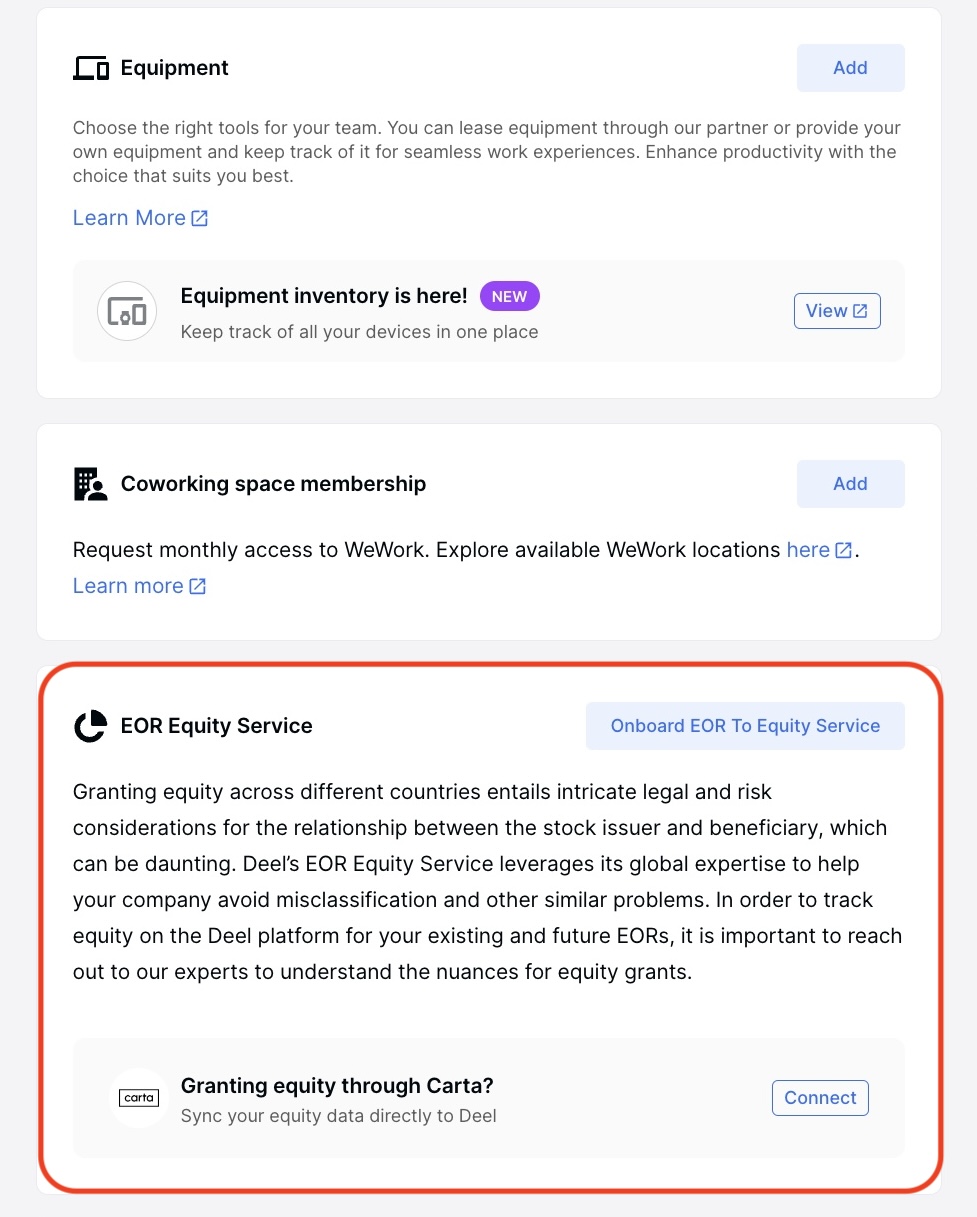This screenshot has width=977, height=1217.
Task: Open the Learn More link under Equipment
Action: (x=129, y=217)
